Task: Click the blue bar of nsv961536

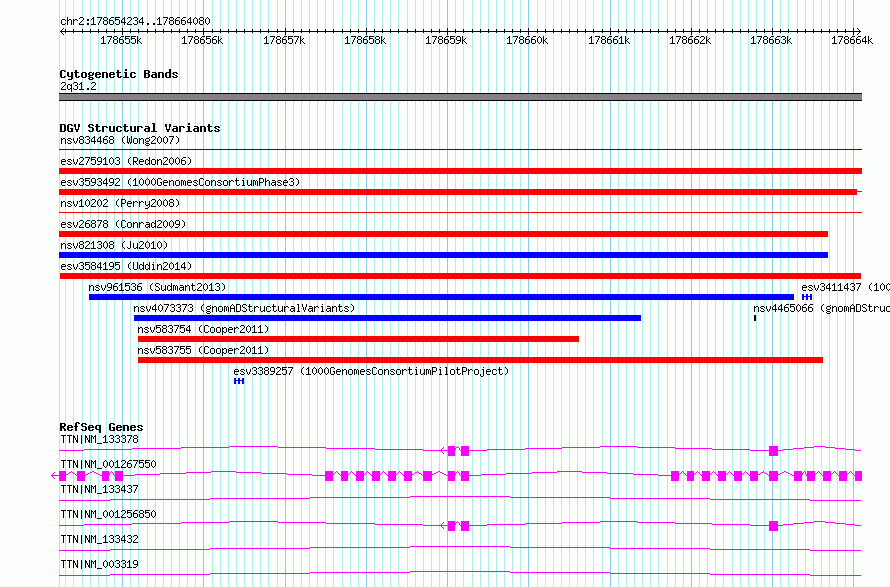Action: (442, 297)
